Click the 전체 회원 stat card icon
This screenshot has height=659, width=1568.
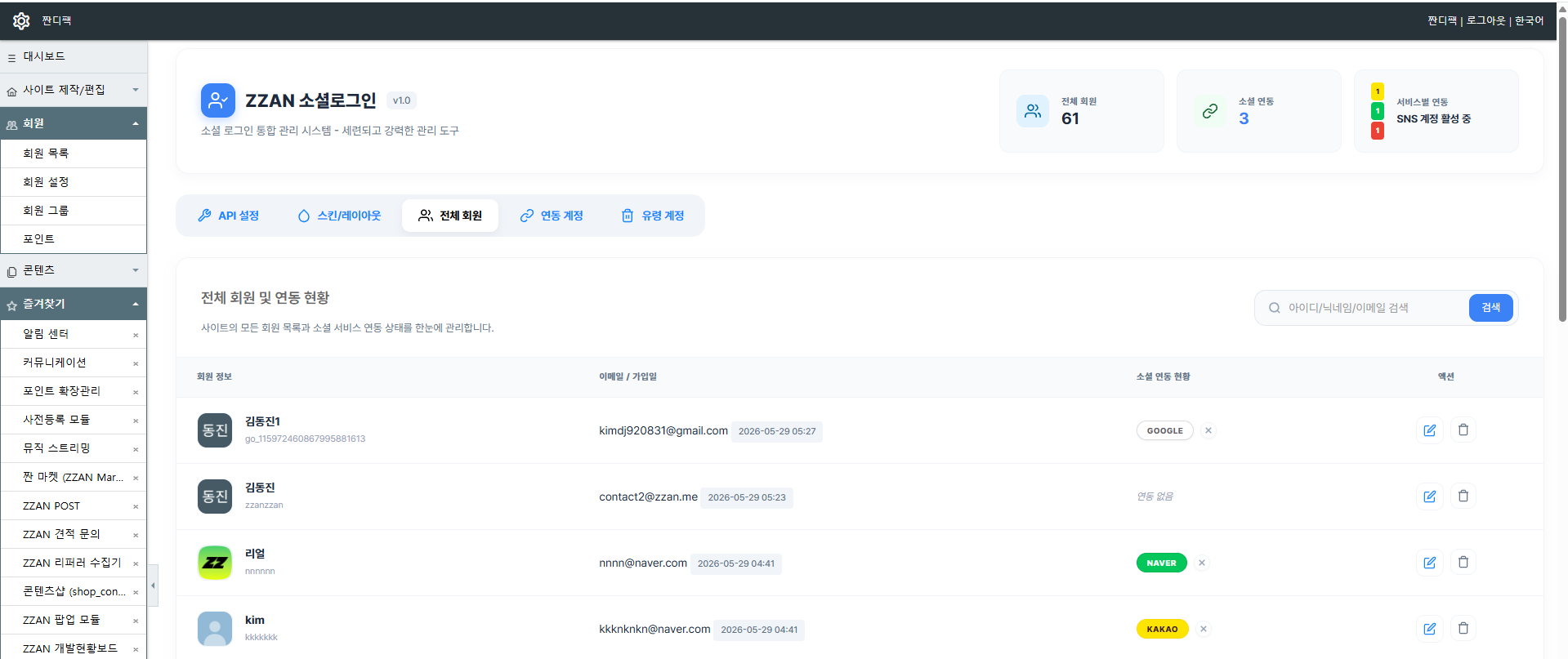(x=1033, y=111)
